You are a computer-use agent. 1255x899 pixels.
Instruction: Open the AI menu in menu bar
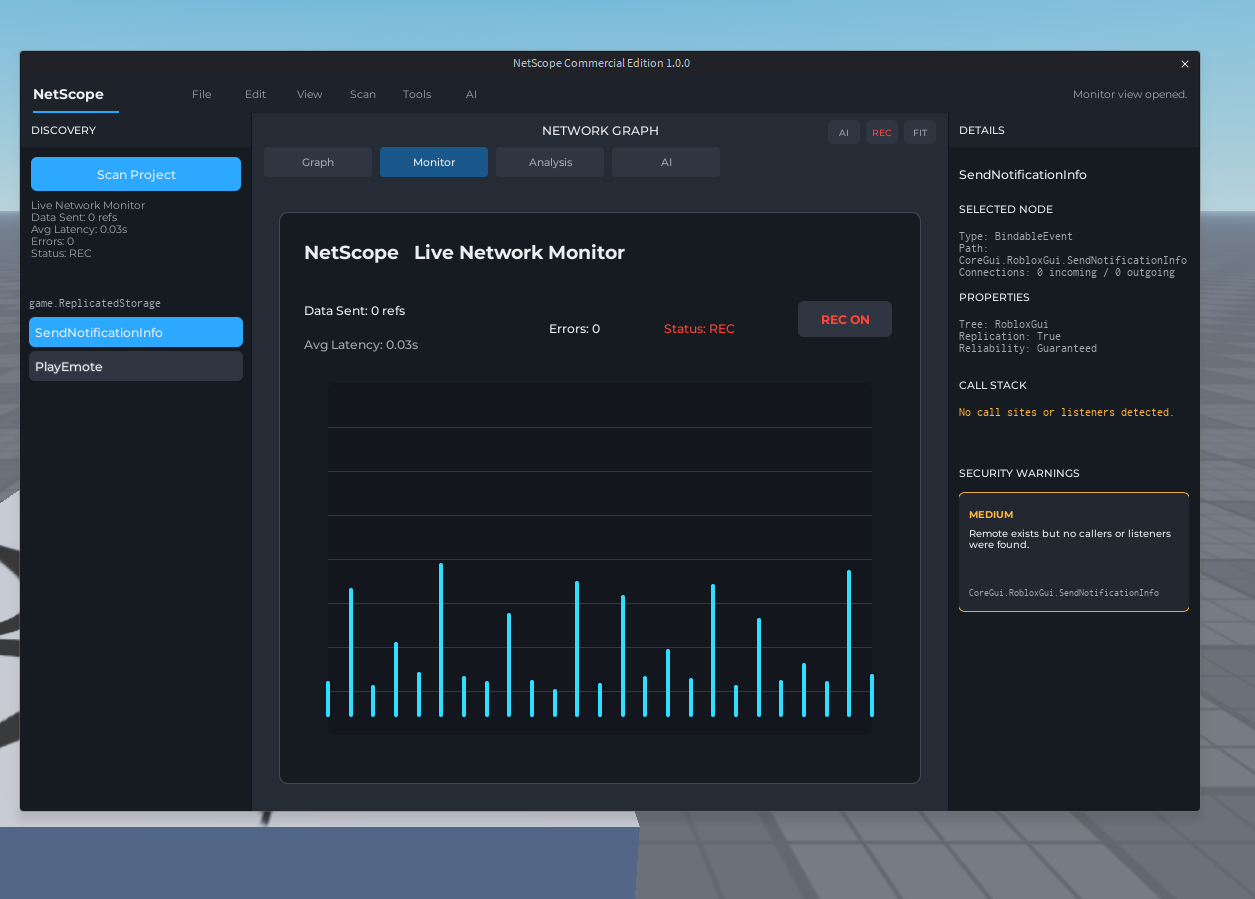(471, 94)
